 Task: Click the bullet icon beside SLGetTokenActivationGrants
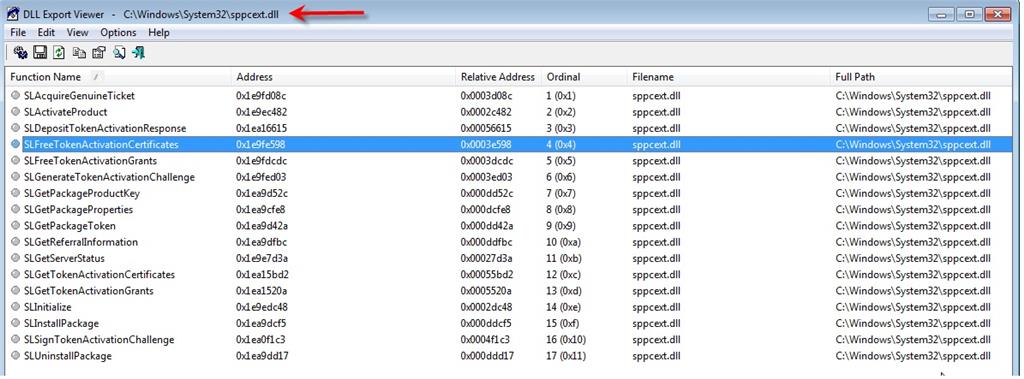(x=16, y=291)
